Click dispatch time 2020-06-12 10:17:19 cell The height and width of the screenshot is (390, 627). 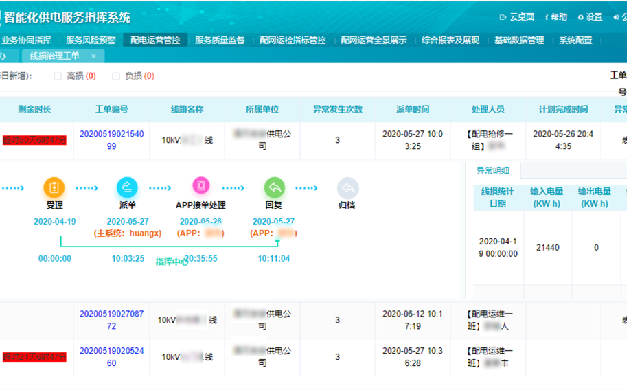tap(413, 320)
